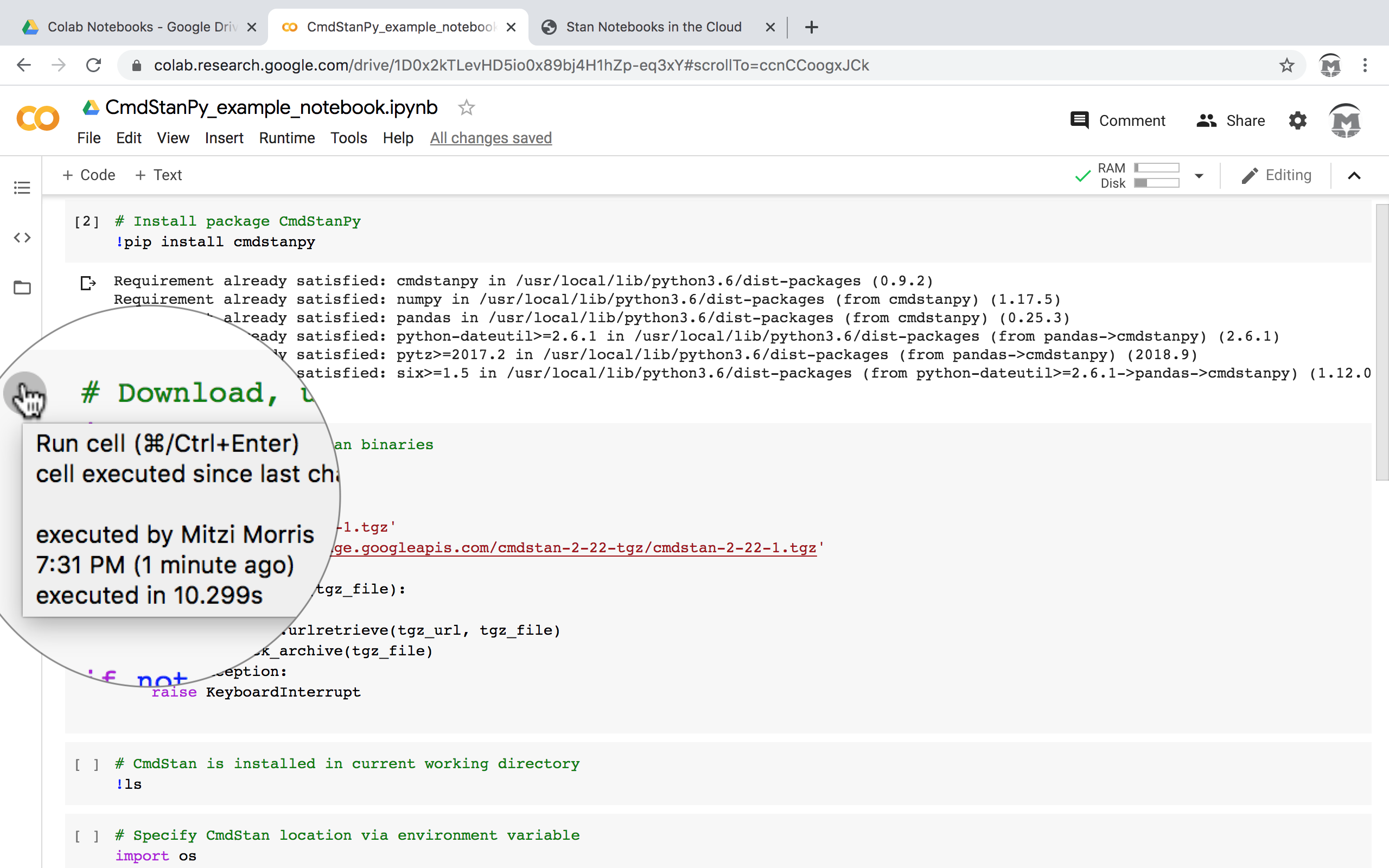Open the All changes saved link
Viewport: 1389px width, 868px height.
(x=490, y=138)
